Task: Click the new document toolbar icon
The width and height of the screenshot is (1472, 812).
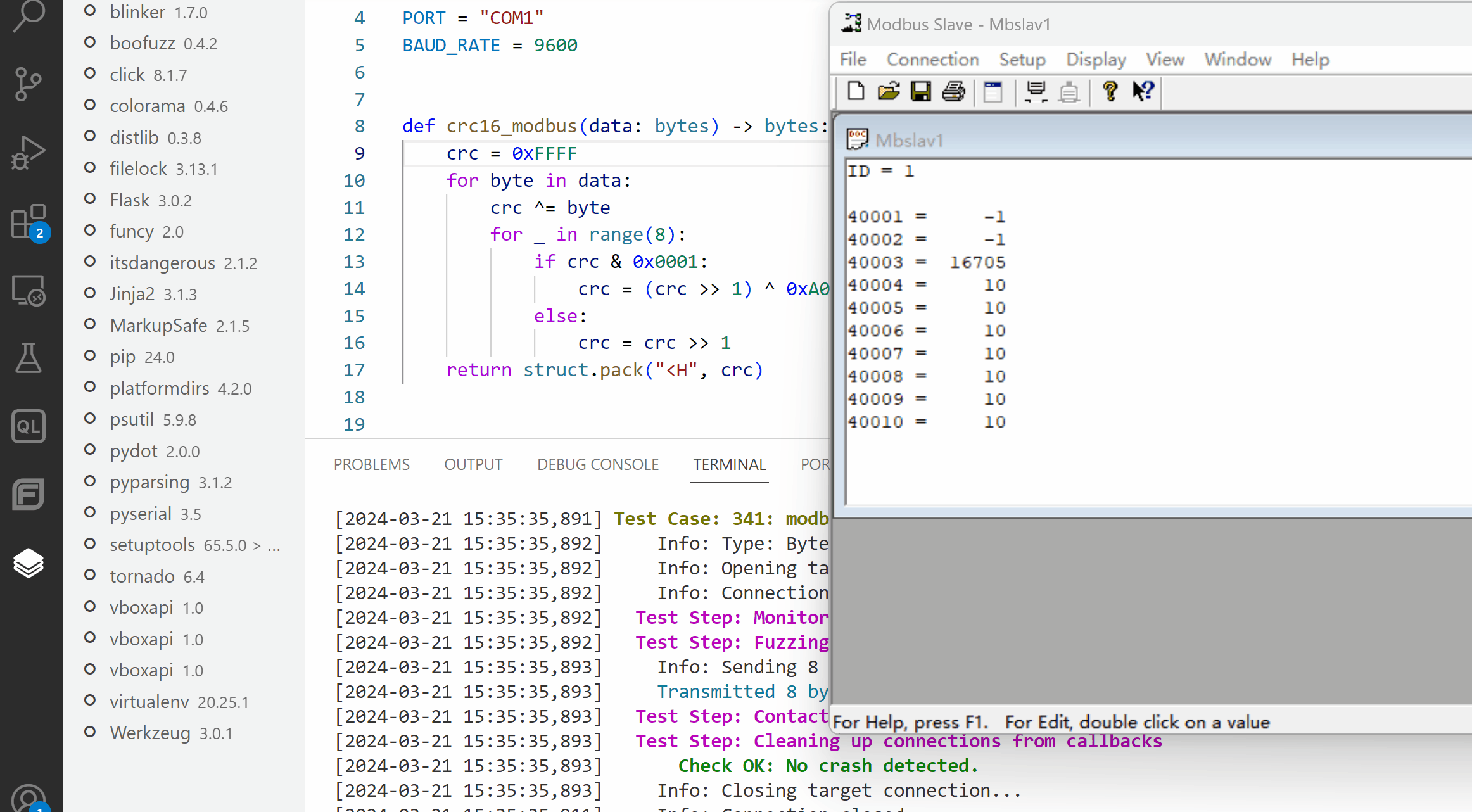Action: [x=856, y=92]
